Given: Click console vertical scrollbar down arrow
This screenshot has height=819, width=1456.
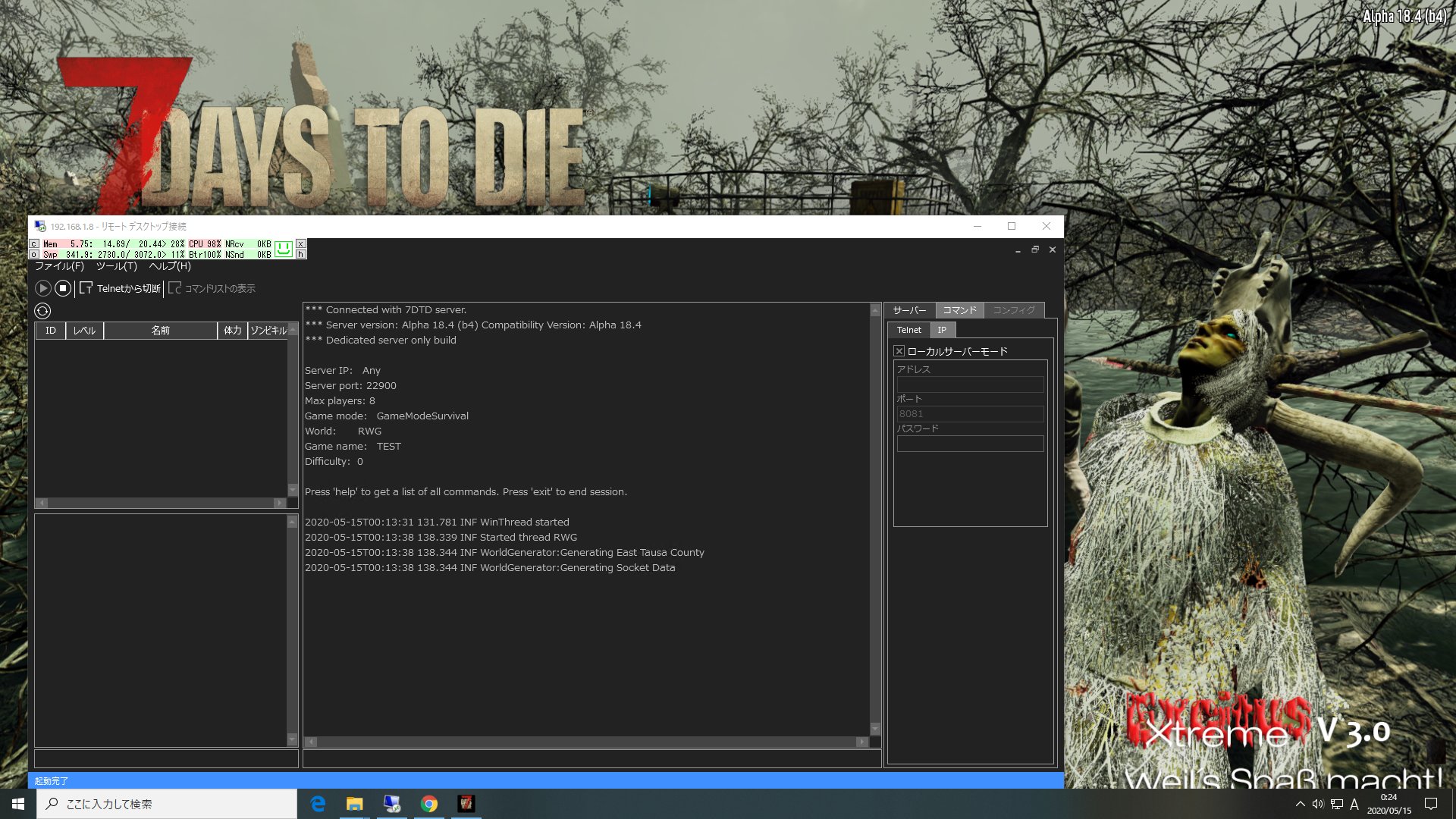Looking at the screenshot, I should tap(875, 729).
